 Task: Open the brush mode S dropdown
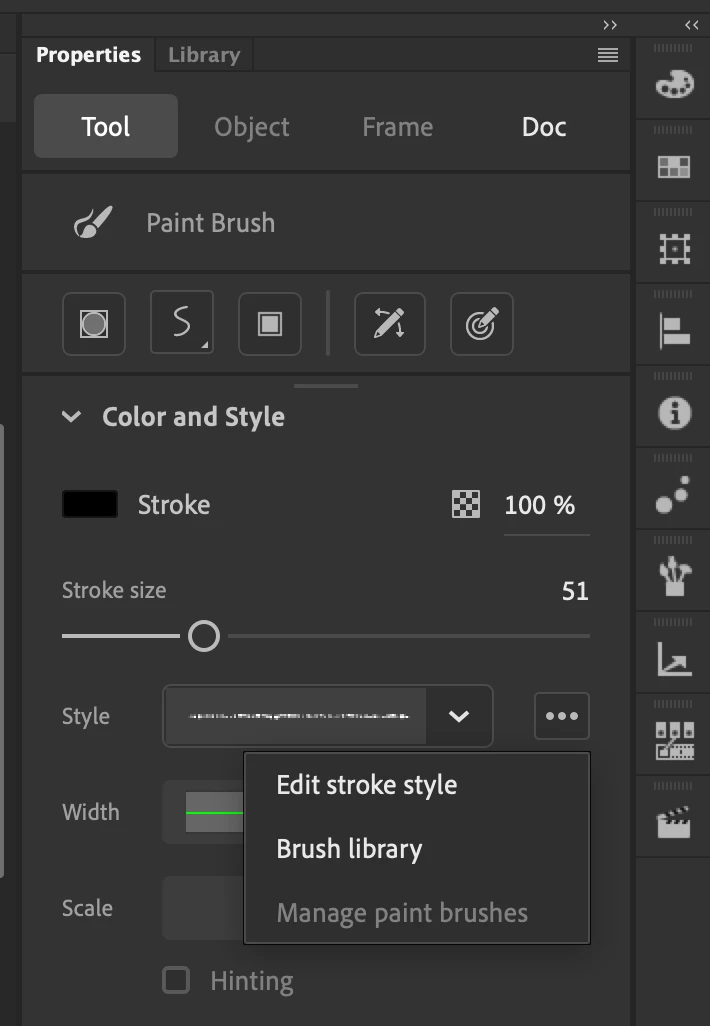click(182, 324)
